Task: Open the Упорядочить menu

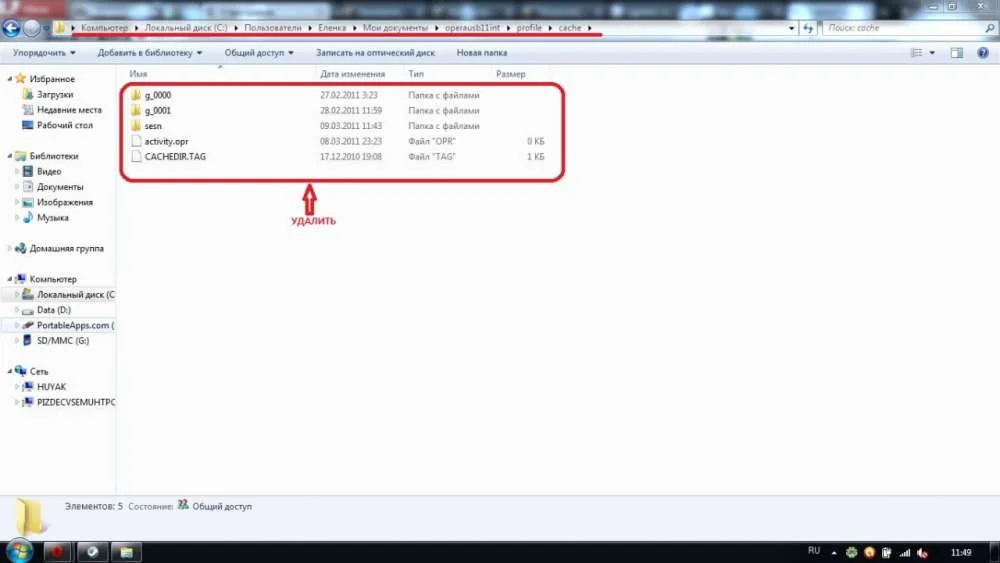Action: pos(44,53)
